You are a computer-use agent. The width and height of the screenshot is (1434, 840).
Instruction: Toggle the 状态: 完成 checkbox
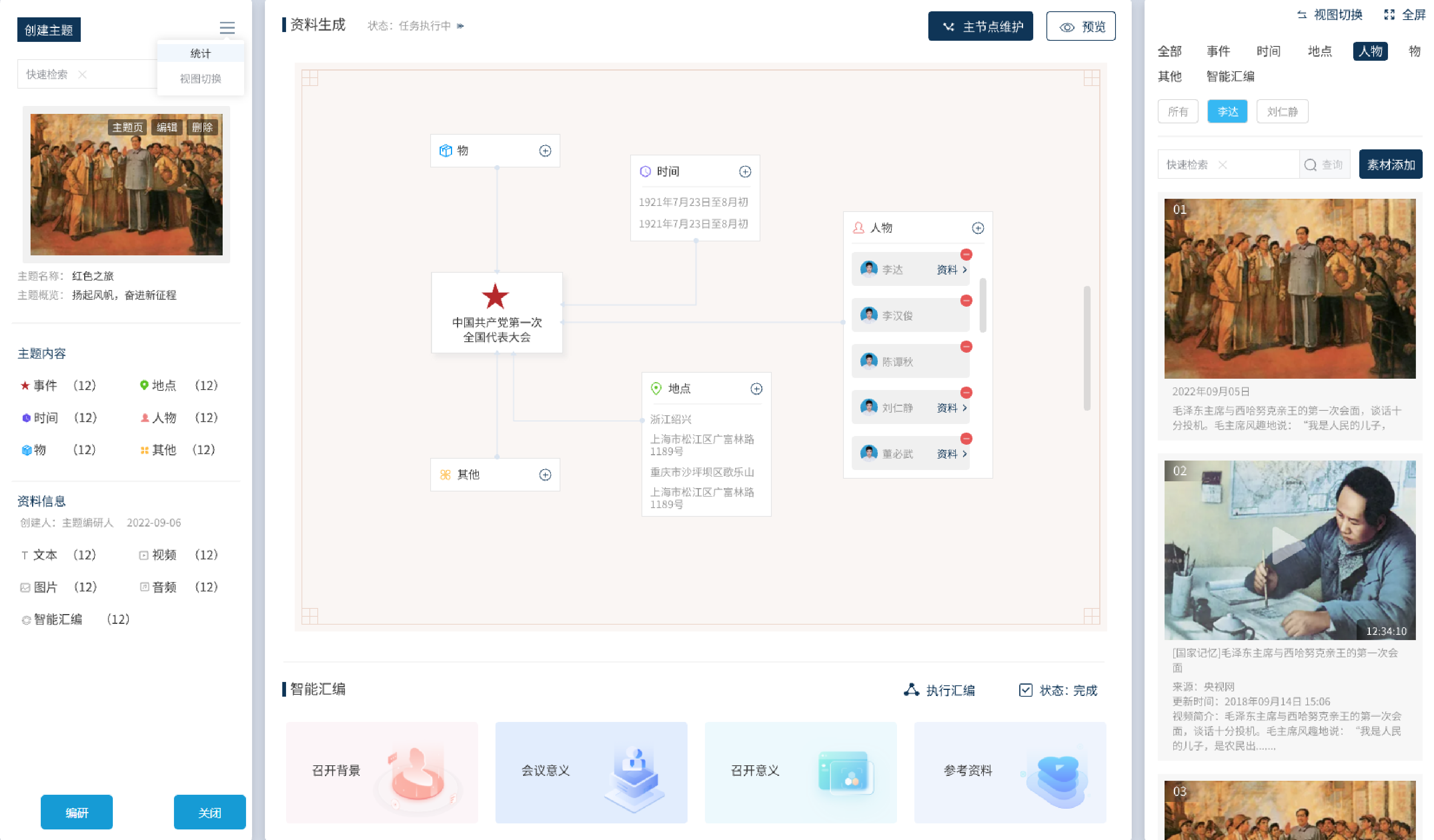pyautogui.click(x=1025, y=690)
